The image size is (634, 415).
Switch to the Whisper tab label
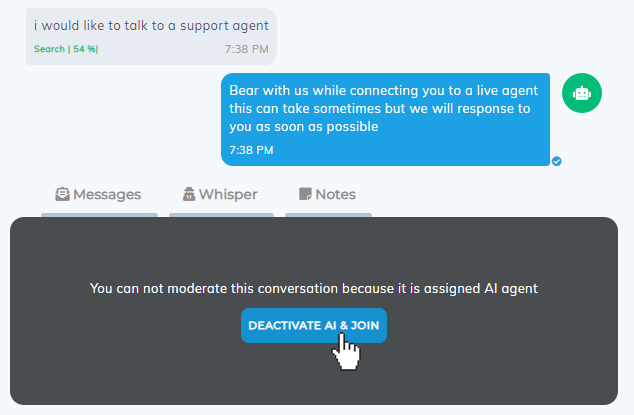[x=228, y=195]
